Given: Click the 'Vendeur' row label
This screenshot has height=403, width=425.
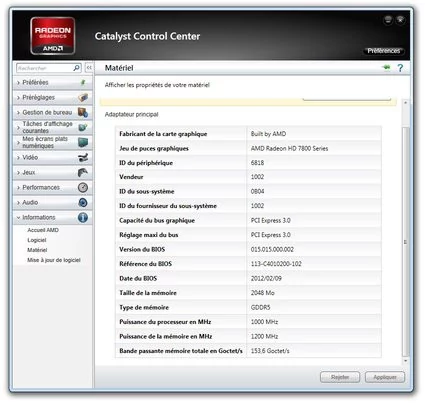Looking at the screenshot, I should point(131,177).
